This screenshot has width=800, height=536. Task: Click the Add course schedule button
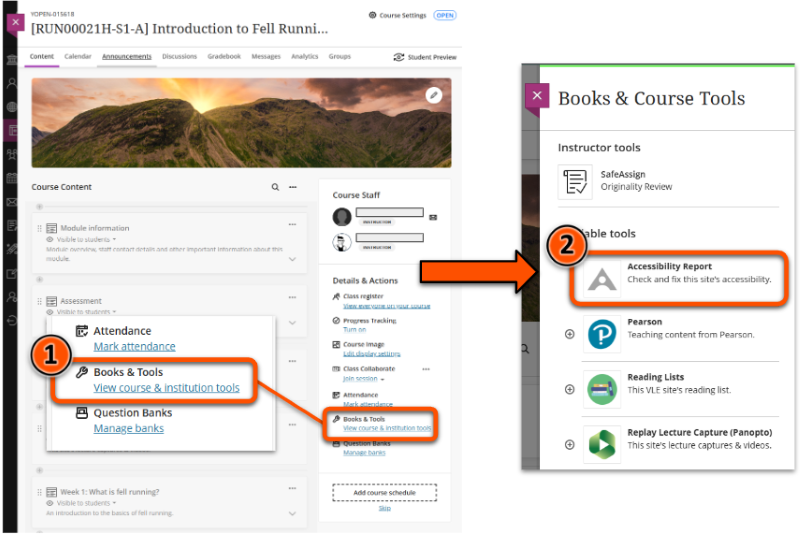pyautogui.click(x=384, y=492)
